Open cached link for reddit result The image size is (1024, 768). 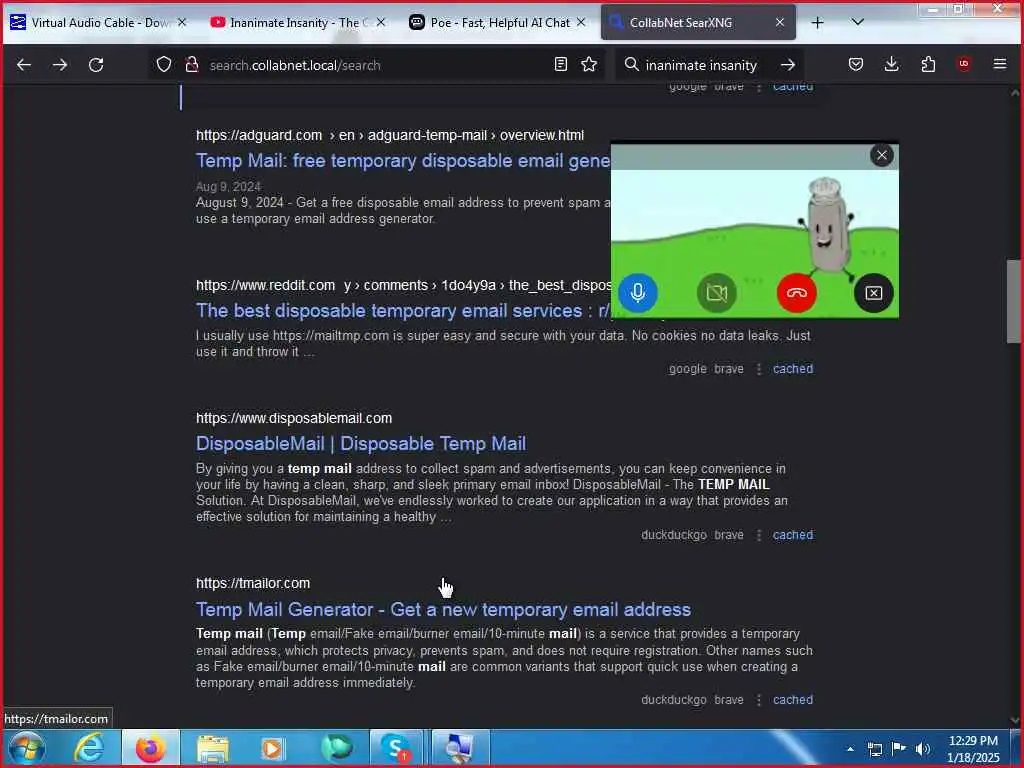[793, 368]
